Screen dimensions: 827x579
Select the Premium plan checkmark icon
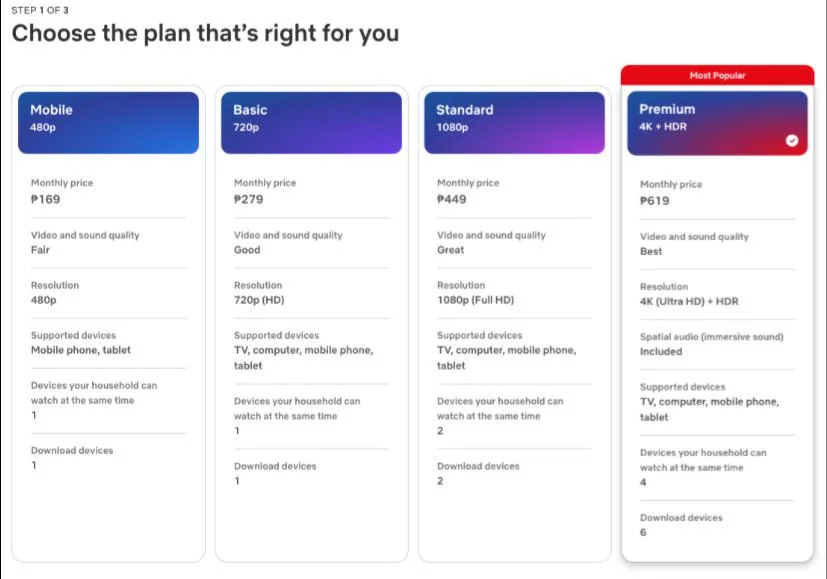coord(793,141)
